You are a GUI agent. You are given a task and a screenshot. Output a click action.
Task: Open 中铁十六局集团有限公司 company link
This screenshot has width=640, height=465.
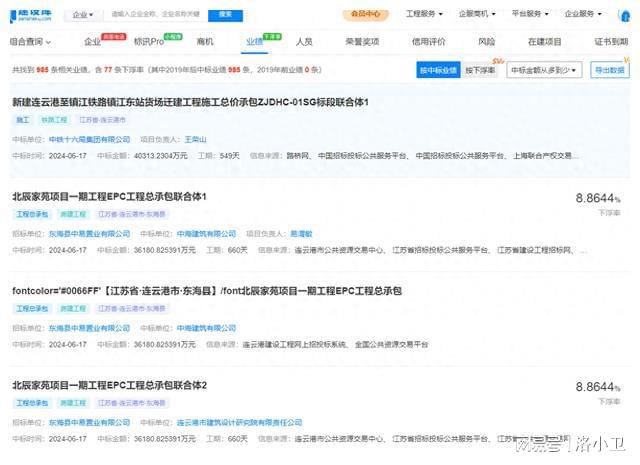[91, 139]
